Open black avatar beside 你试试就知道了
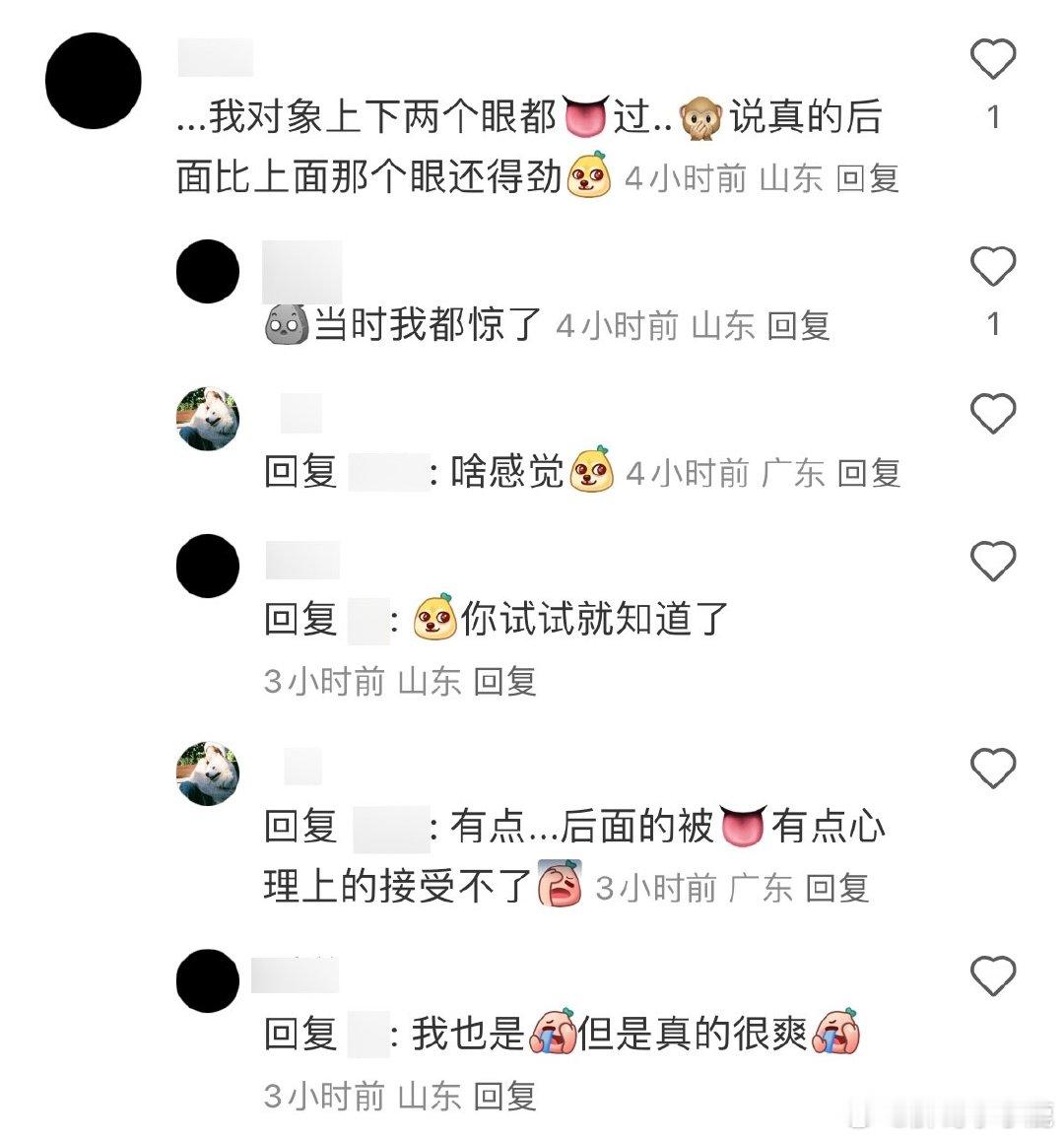This screenshot has width=1064, height=1139. (208, 566)
